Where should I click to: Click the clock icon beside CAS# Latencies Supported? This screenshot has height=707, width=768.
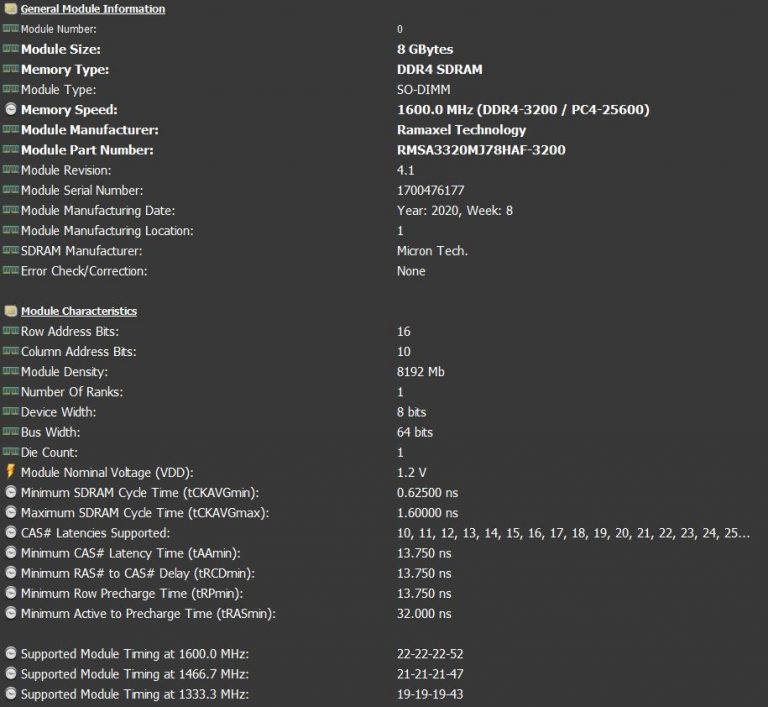(10, 533)
